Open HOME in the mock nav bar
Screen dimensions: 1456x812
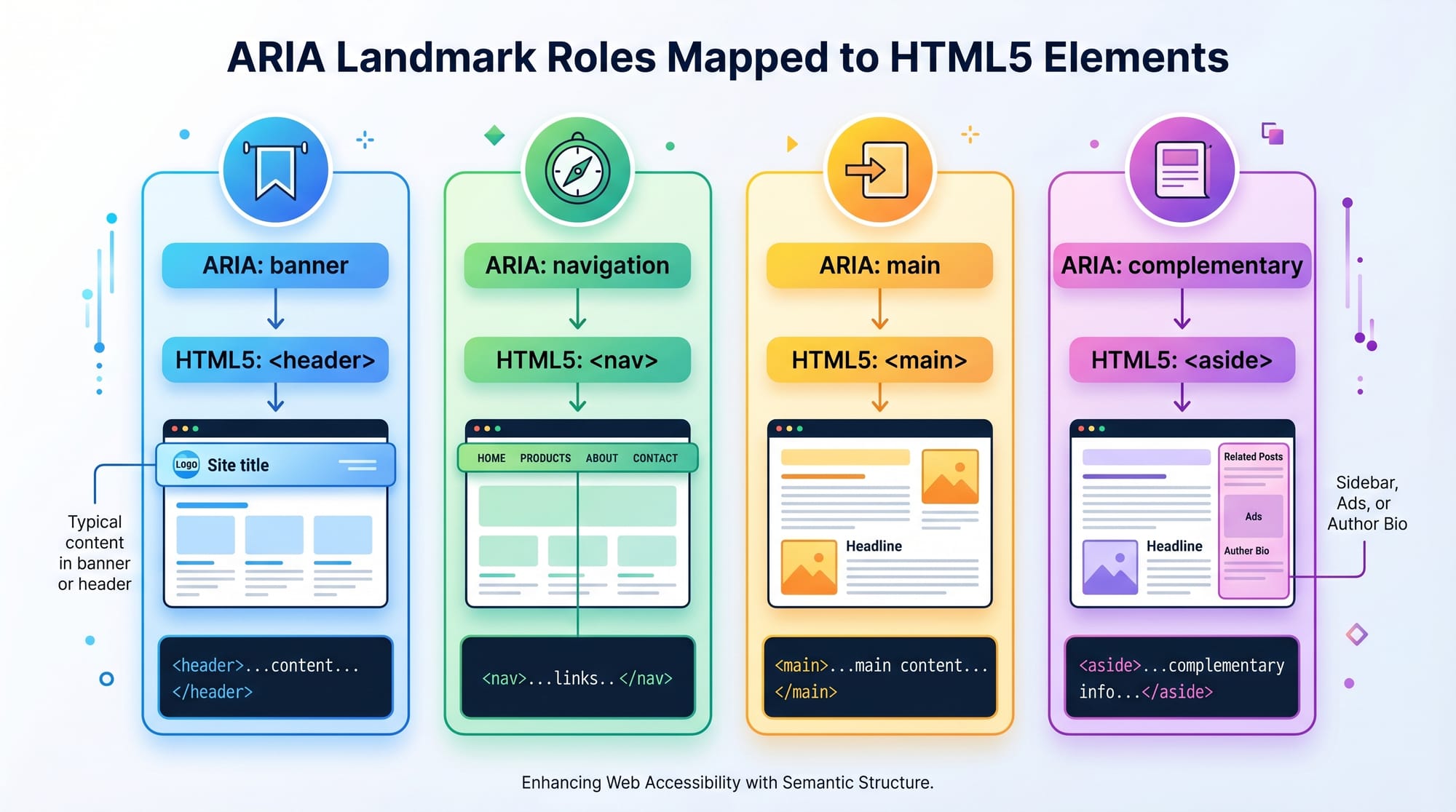491,458
